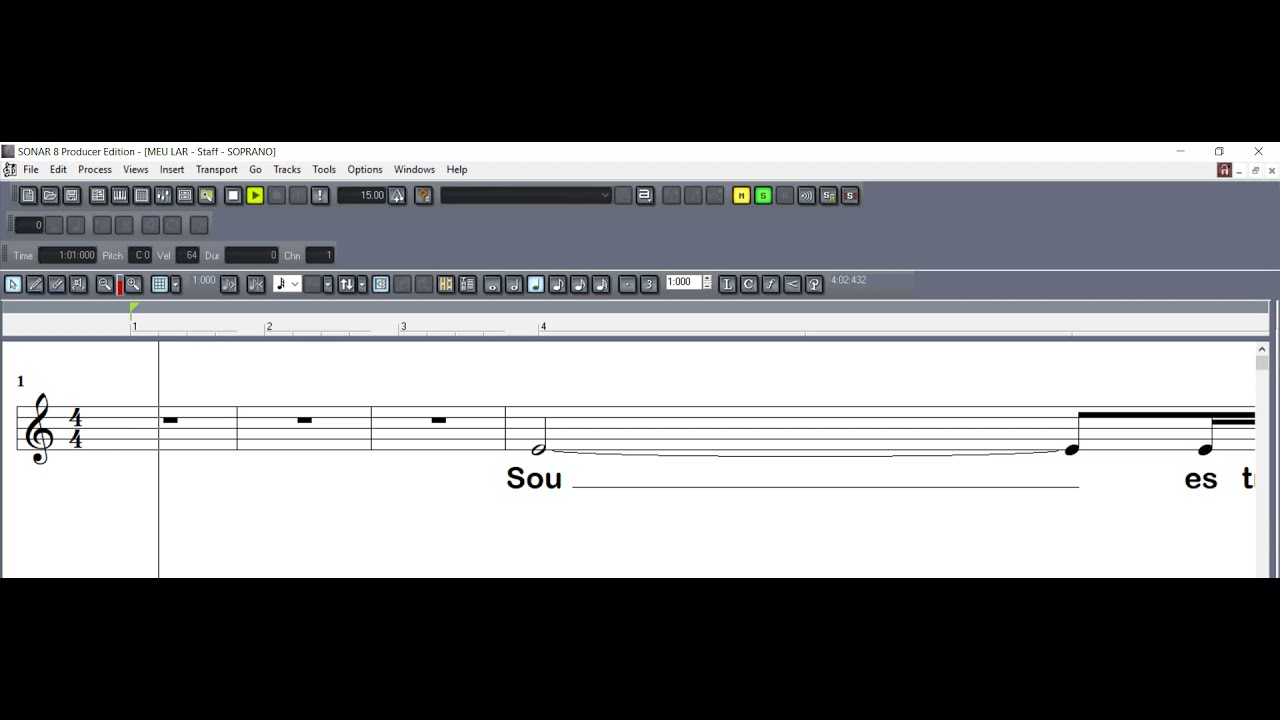1280x720 pixels.
Task: Open the Transport menu
Action: tap(217, 170)
